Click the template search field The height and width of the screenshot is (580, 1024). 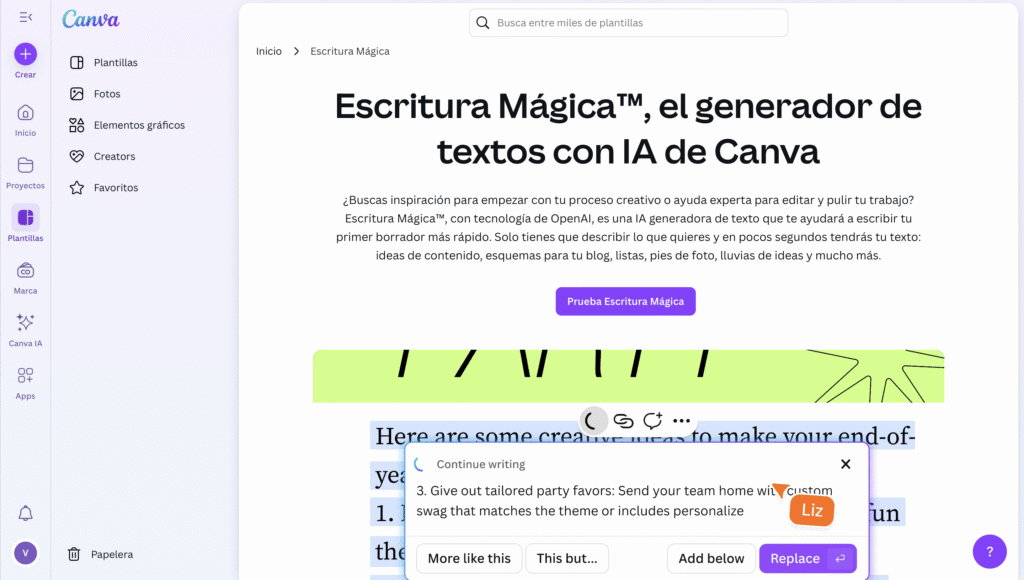[640, 23]
